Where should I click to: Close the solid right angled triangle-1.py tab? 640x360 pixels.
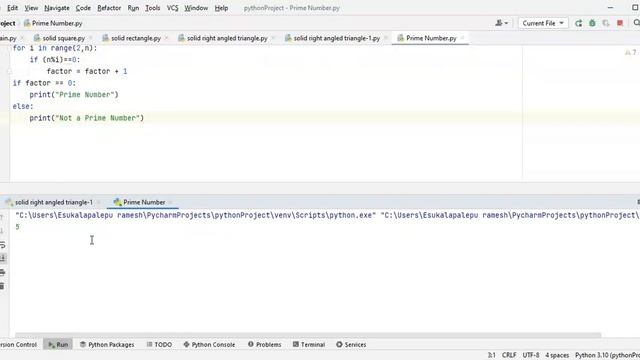point(386,38)
